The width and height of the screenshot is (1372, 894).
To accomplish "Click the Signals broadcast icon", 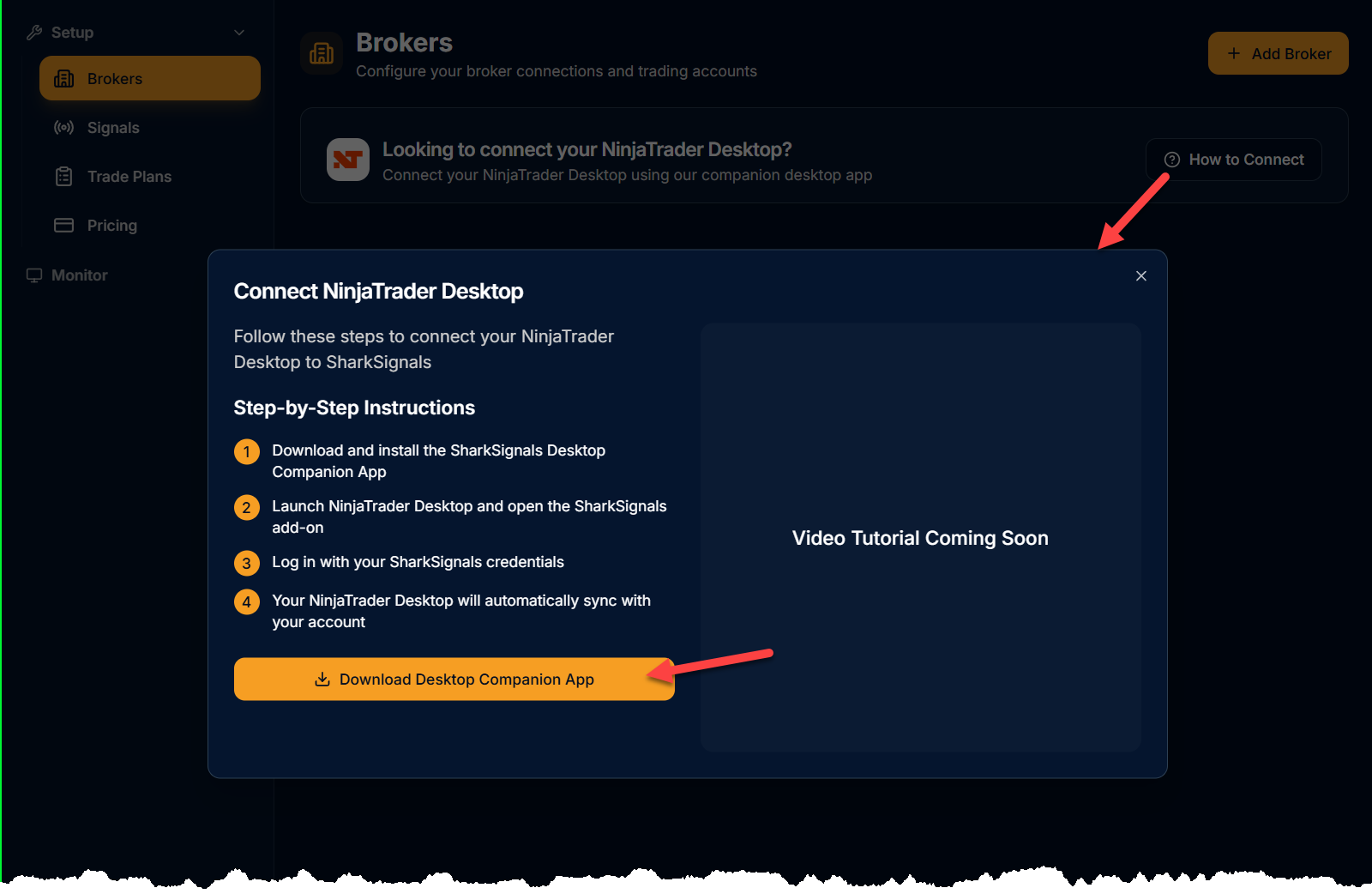I will click(x=64, y=128).
